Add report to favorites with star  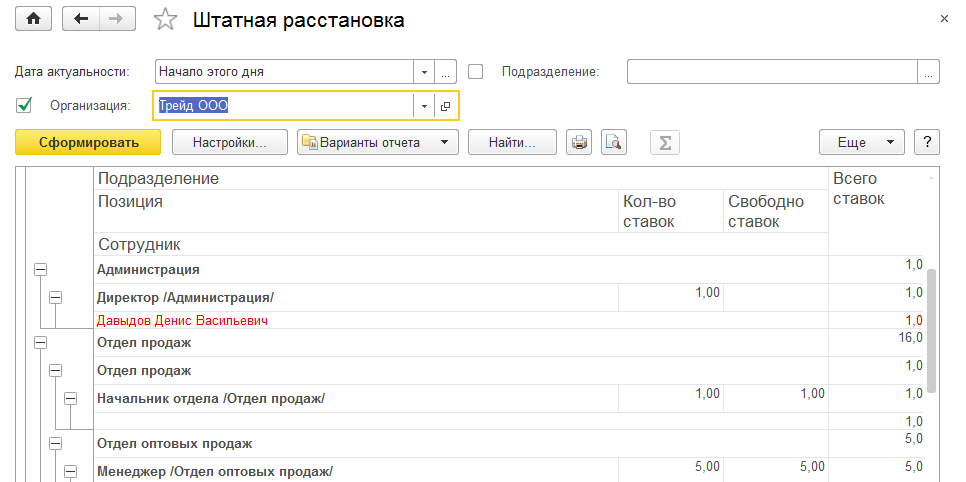[166, 20]
